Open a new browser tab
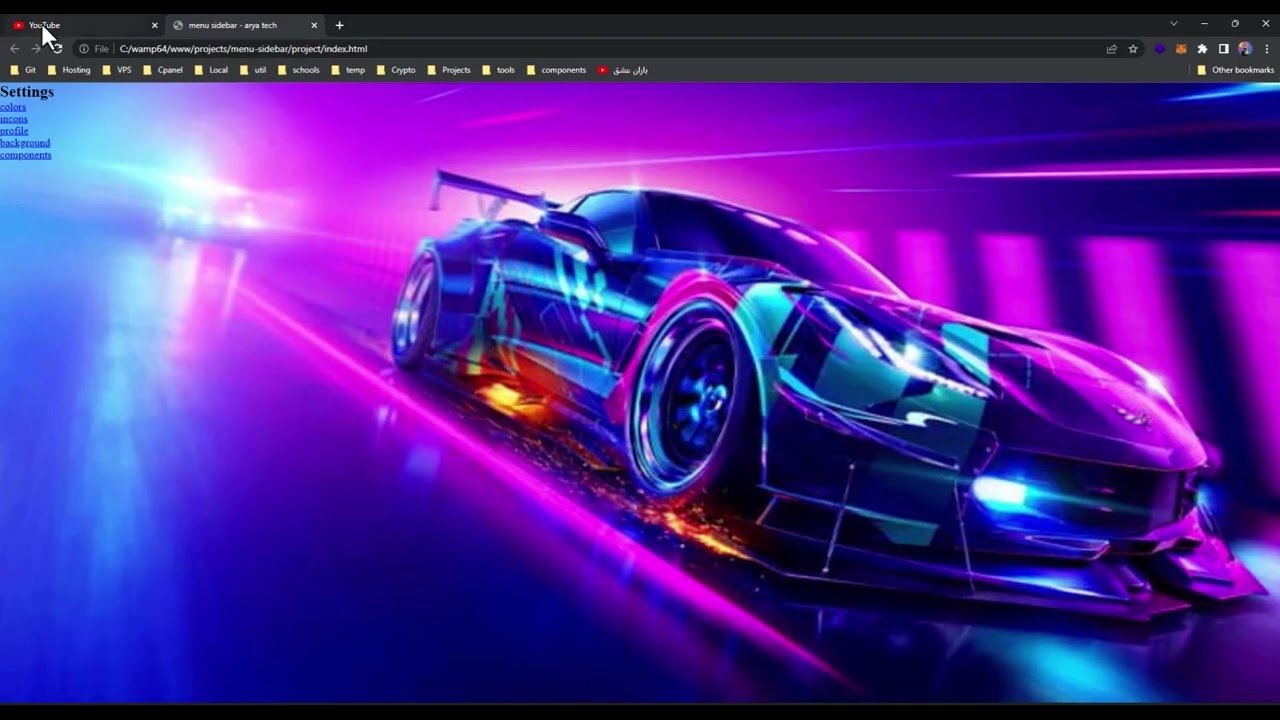The height and width of the screenshot is (720, 1280). pyautogui.click(x=339, y=25)
